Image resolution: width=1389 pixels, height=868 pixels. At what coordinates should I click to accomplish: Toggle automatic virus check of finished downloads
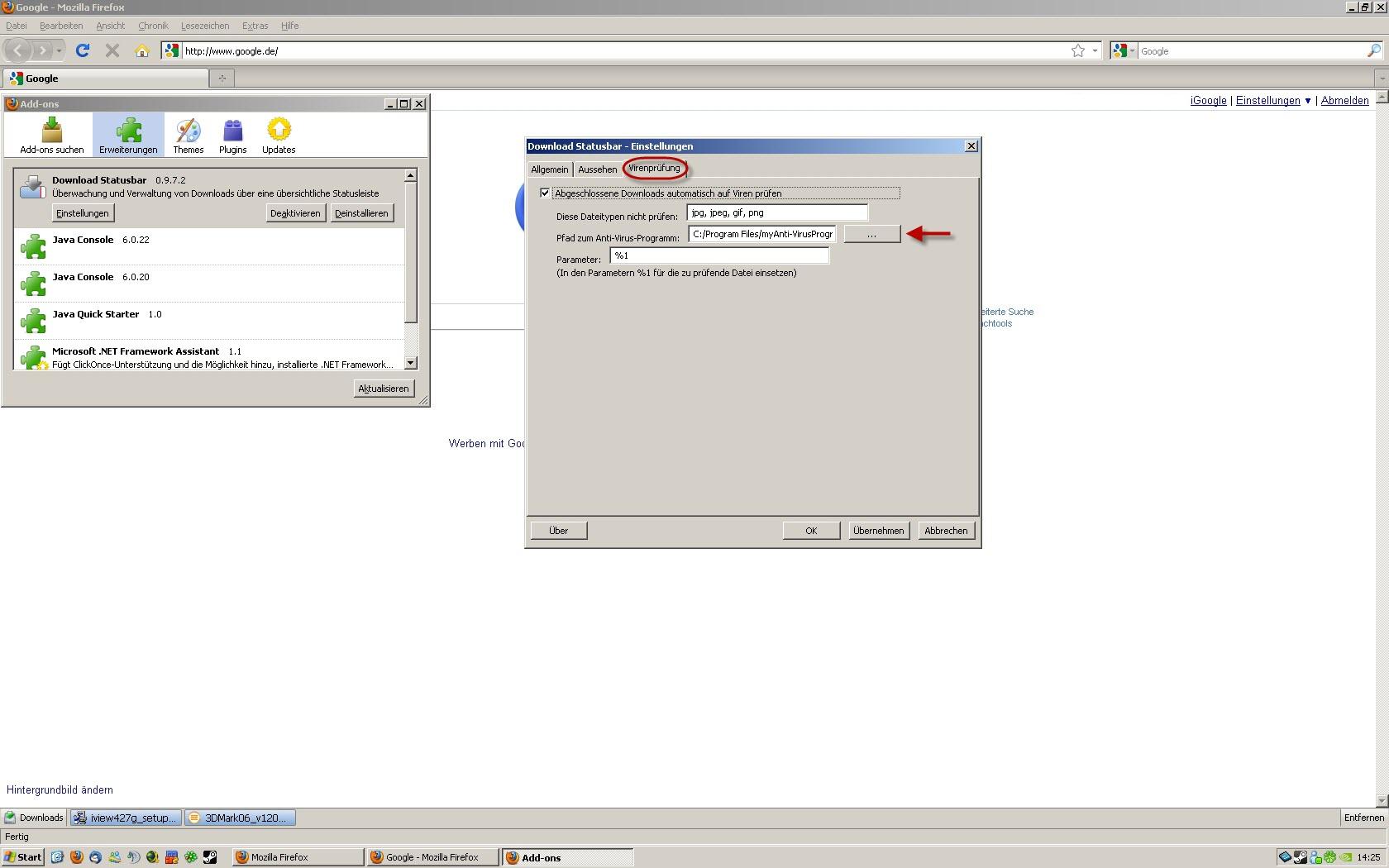(x=545, y=193)
